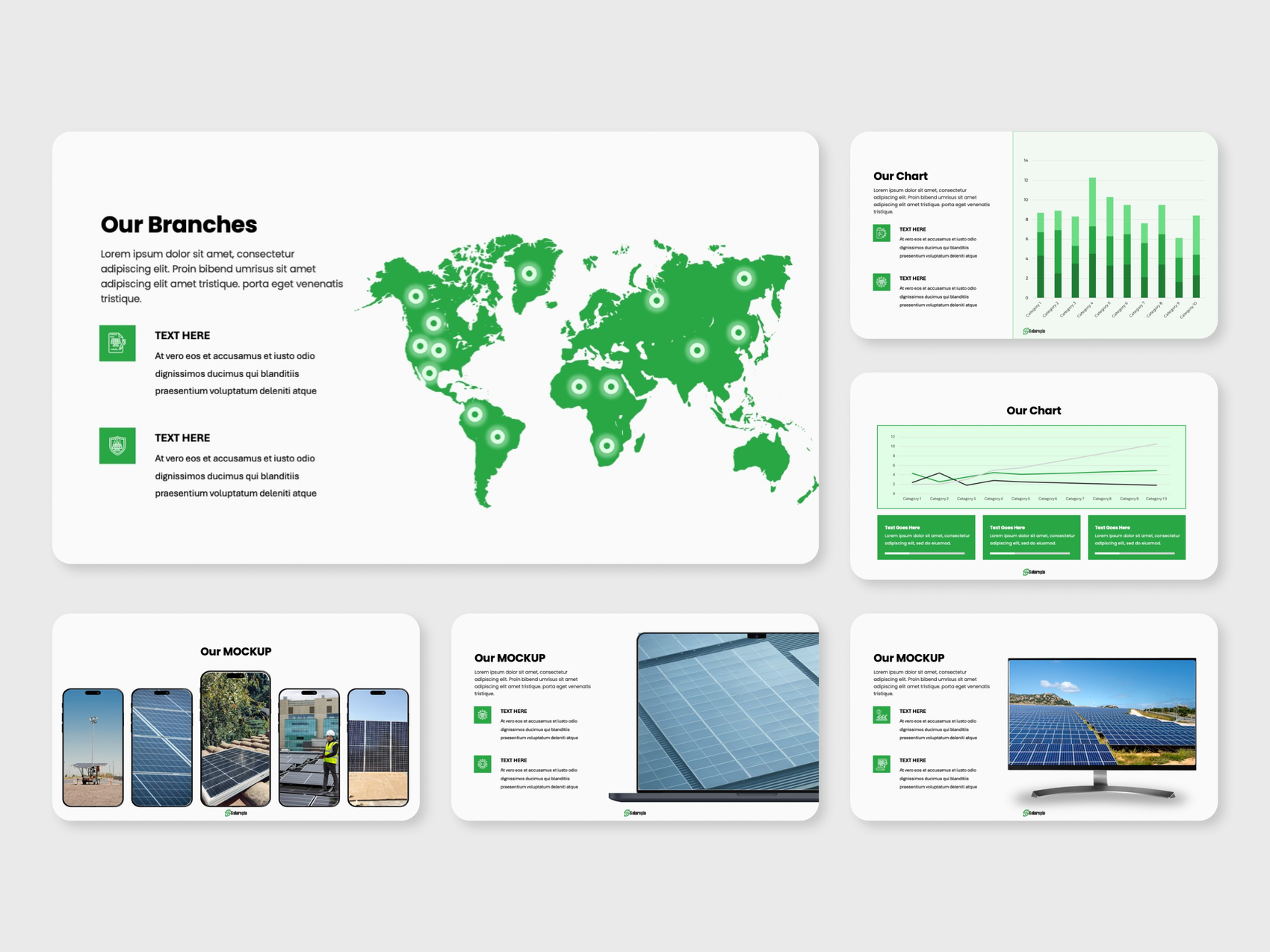This screenshot has height=952, width=1270.
Task: Click the lower green icon in monitor mockup slide
Action: point(882,764)
